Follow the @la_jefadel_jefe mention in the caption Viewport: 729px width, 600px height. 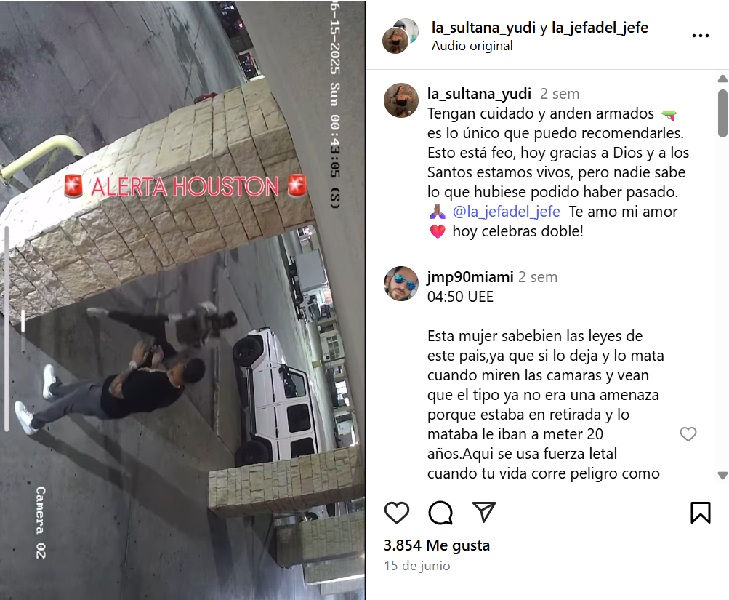pyautogui.click(x=506, y=212)
